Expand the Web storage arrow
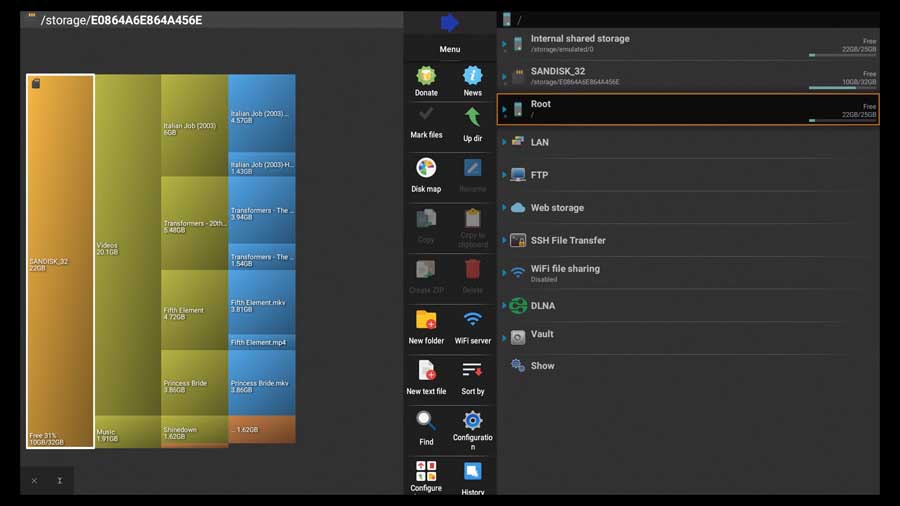Image resolution: width=900 pixels, height=506 pixels. [504, 207]
